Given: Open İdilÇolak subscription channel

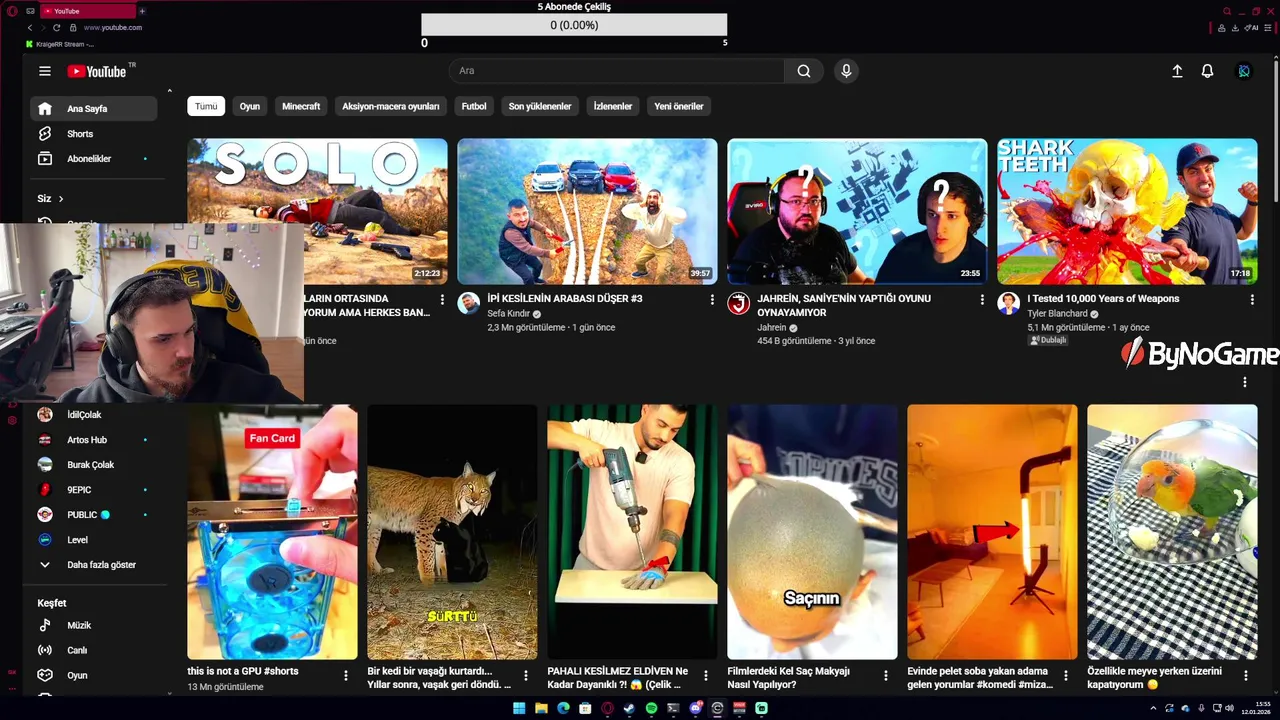Looking at the screenshot, I should tap(93, 415).
